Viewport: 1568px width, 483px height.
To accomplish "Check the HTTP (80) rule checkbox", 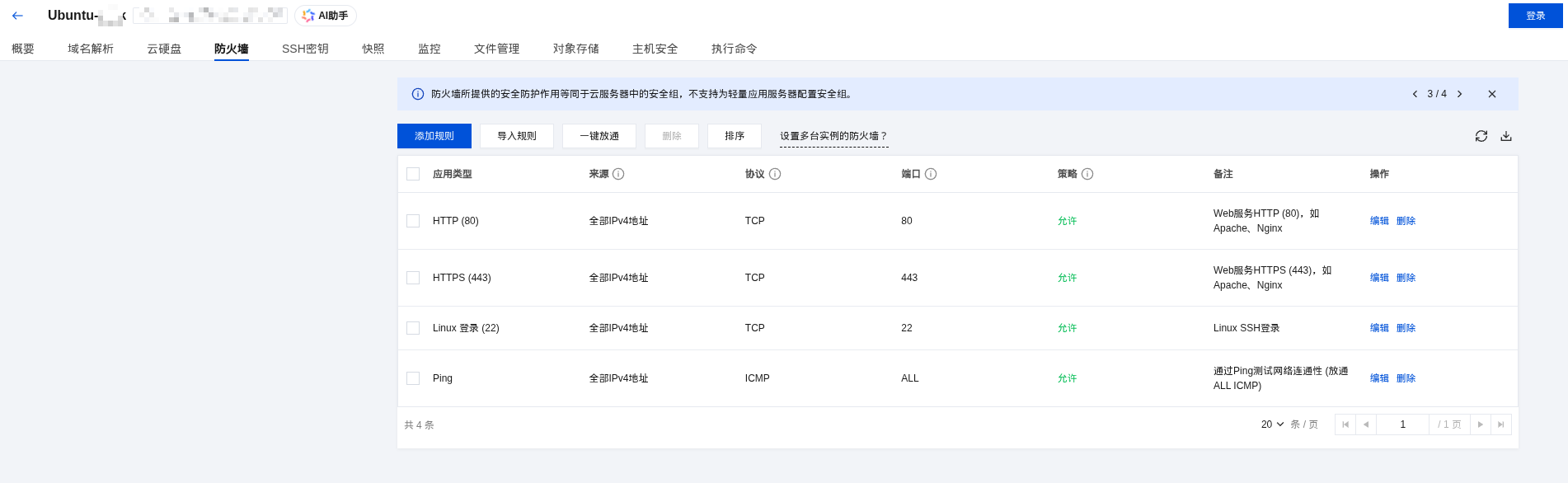I will click(x=413, y=221).
